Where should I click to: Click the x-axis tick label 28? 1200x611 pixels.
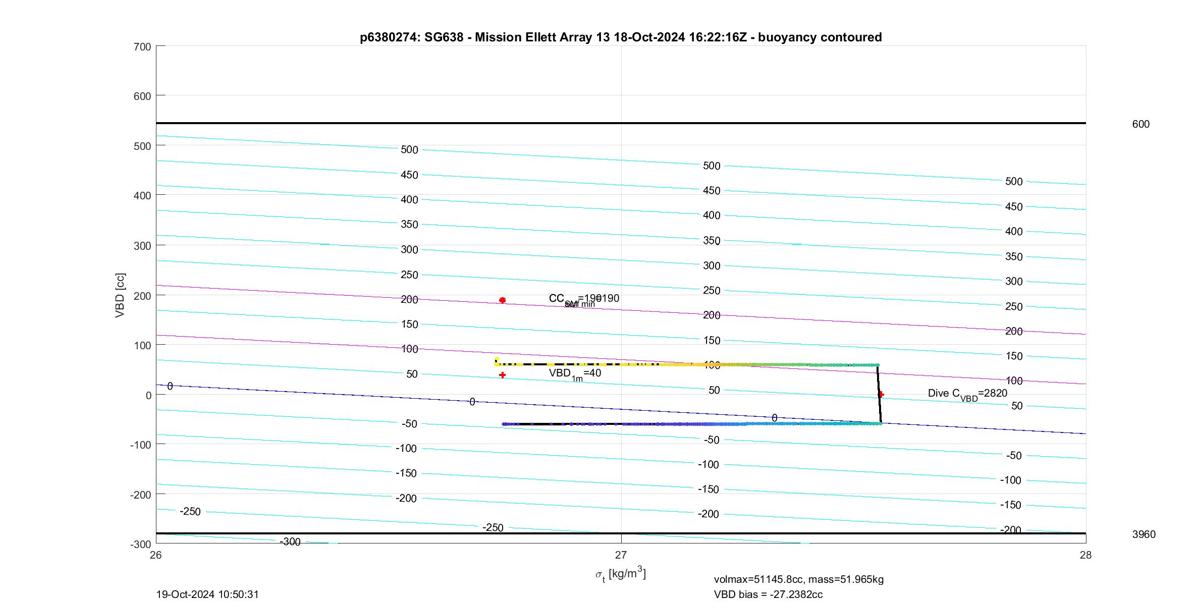[1085, 554]
